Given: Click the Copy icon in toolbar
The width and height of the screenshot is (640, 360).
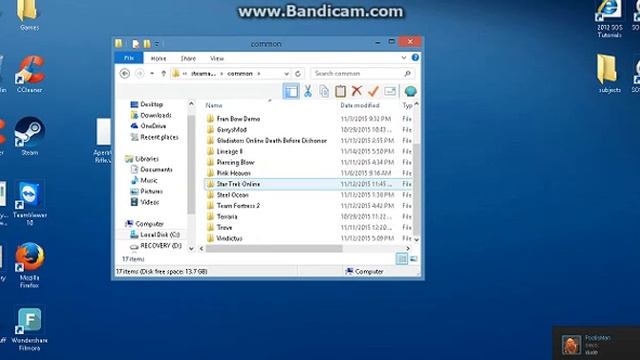Looking at the screenshot, I should 324,91.
